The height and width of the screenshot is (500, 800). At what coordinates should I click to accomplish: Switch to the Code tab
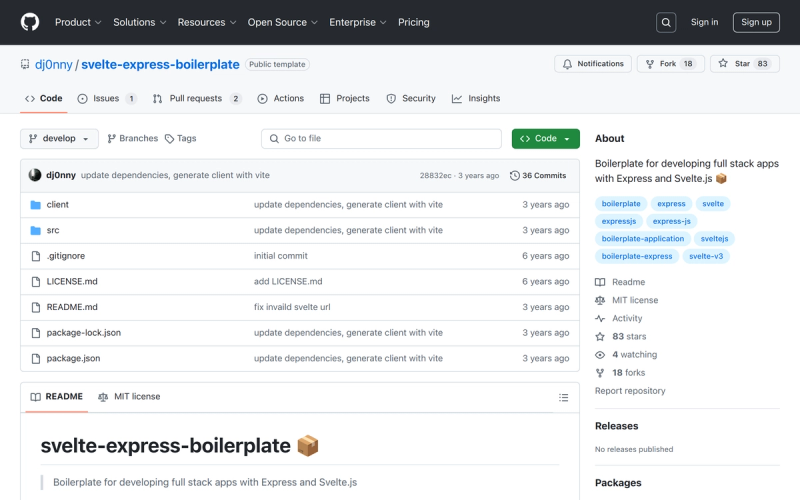(x=44, y=98)
